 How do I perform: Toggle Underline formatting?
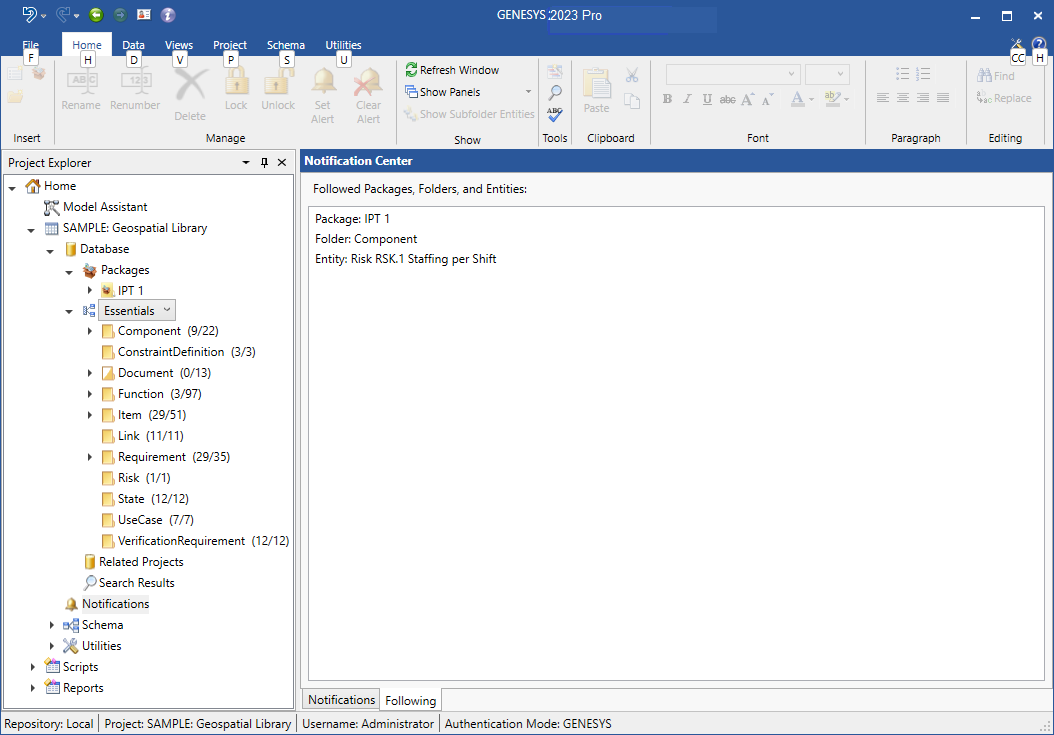click(707, 99)
